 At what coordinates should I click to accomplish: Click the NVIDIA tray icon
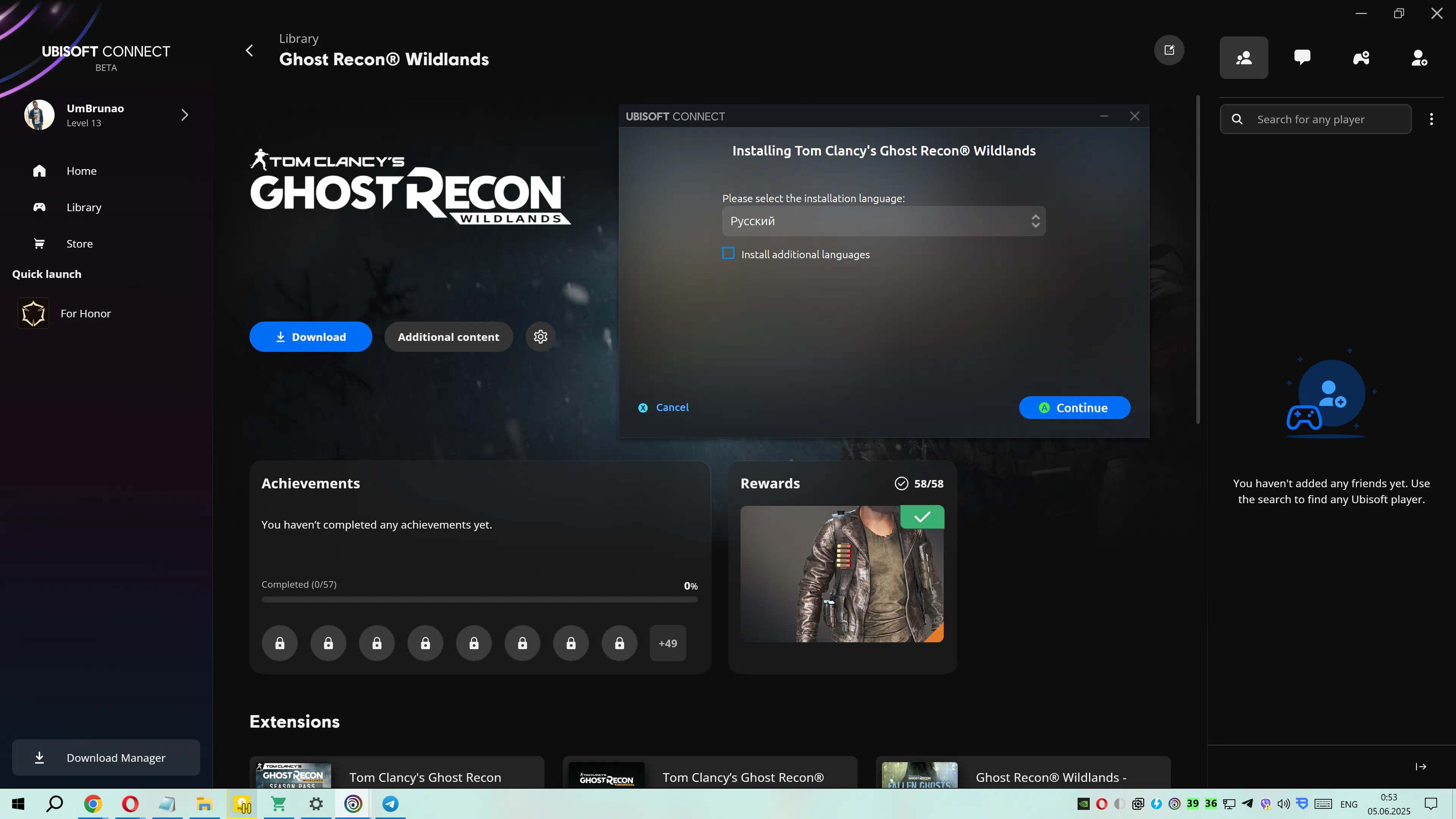[x=1084, y=804]
